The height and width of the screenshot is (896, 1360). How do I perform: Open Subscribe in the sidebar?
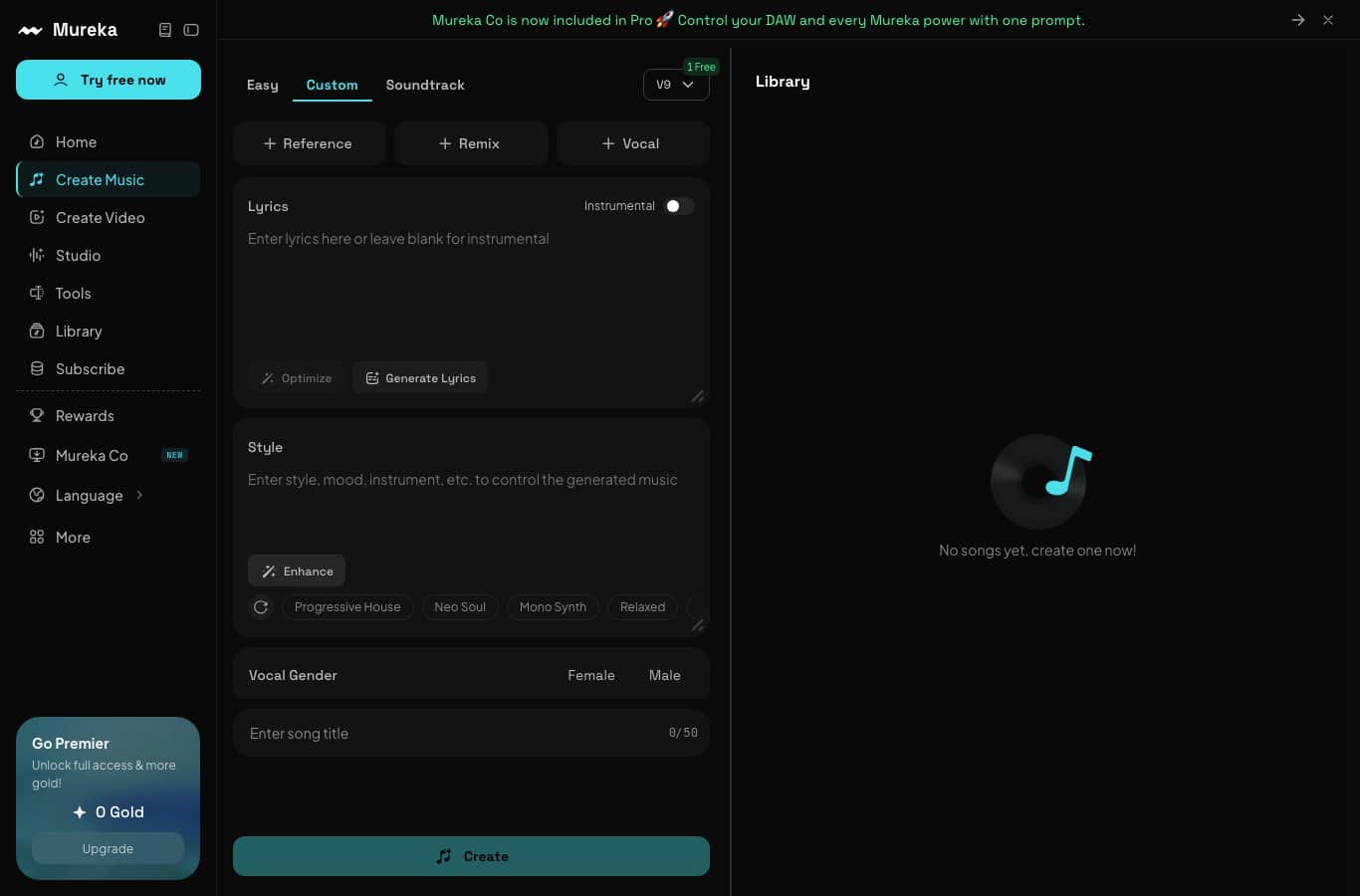coord(108,369)
